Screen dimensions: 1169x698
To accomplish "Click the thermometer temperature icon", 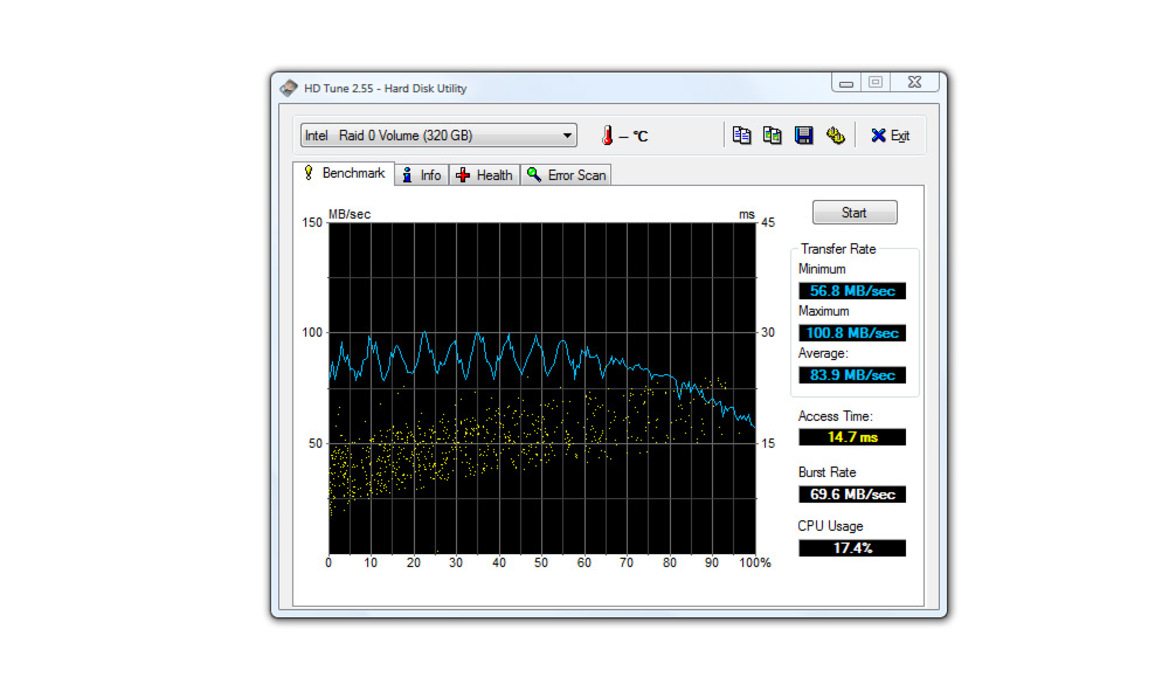I will 607,135.
